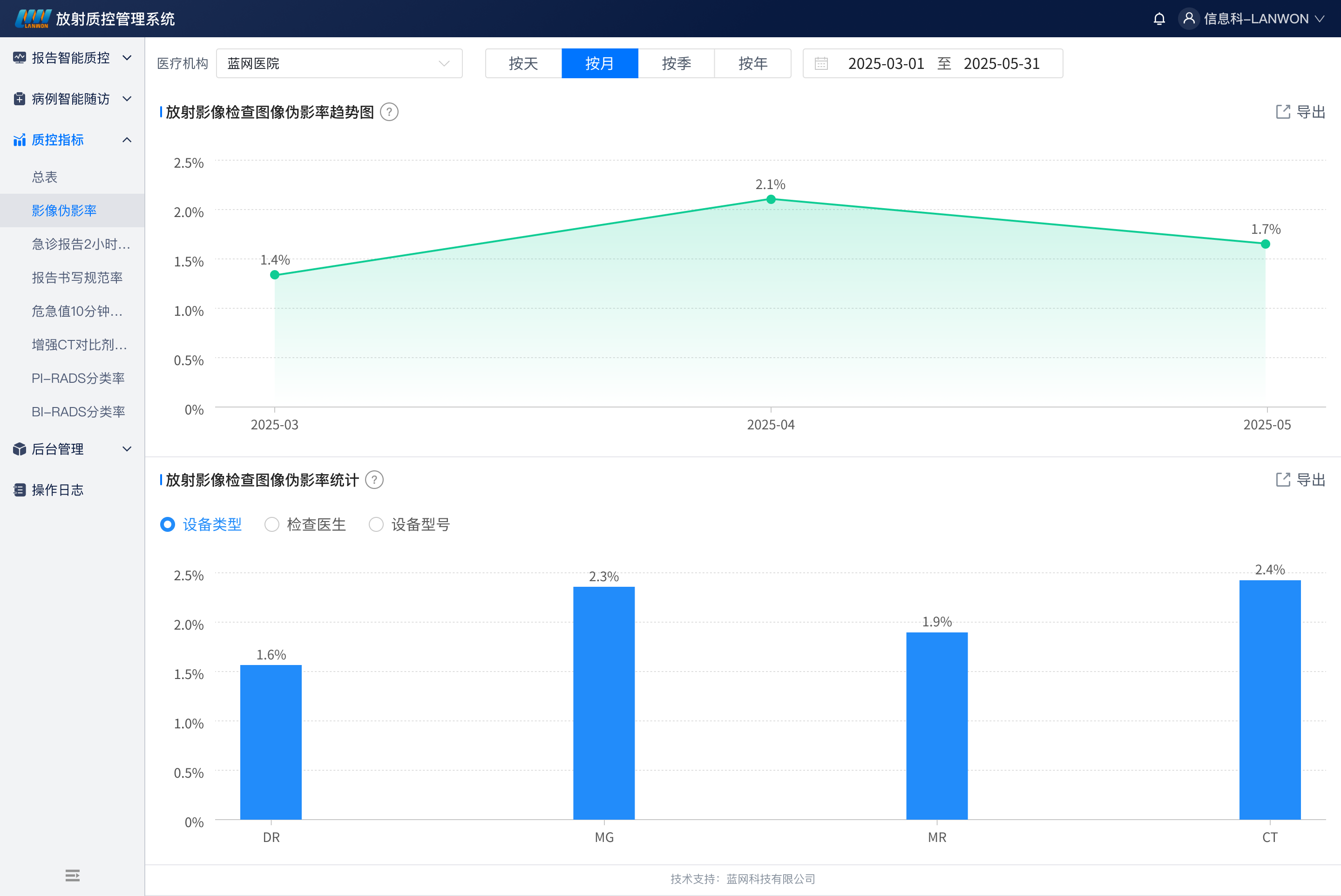The image size is (1341, 896).
Task: Click help icon beside trend chart title
Action: coord(389,112)
